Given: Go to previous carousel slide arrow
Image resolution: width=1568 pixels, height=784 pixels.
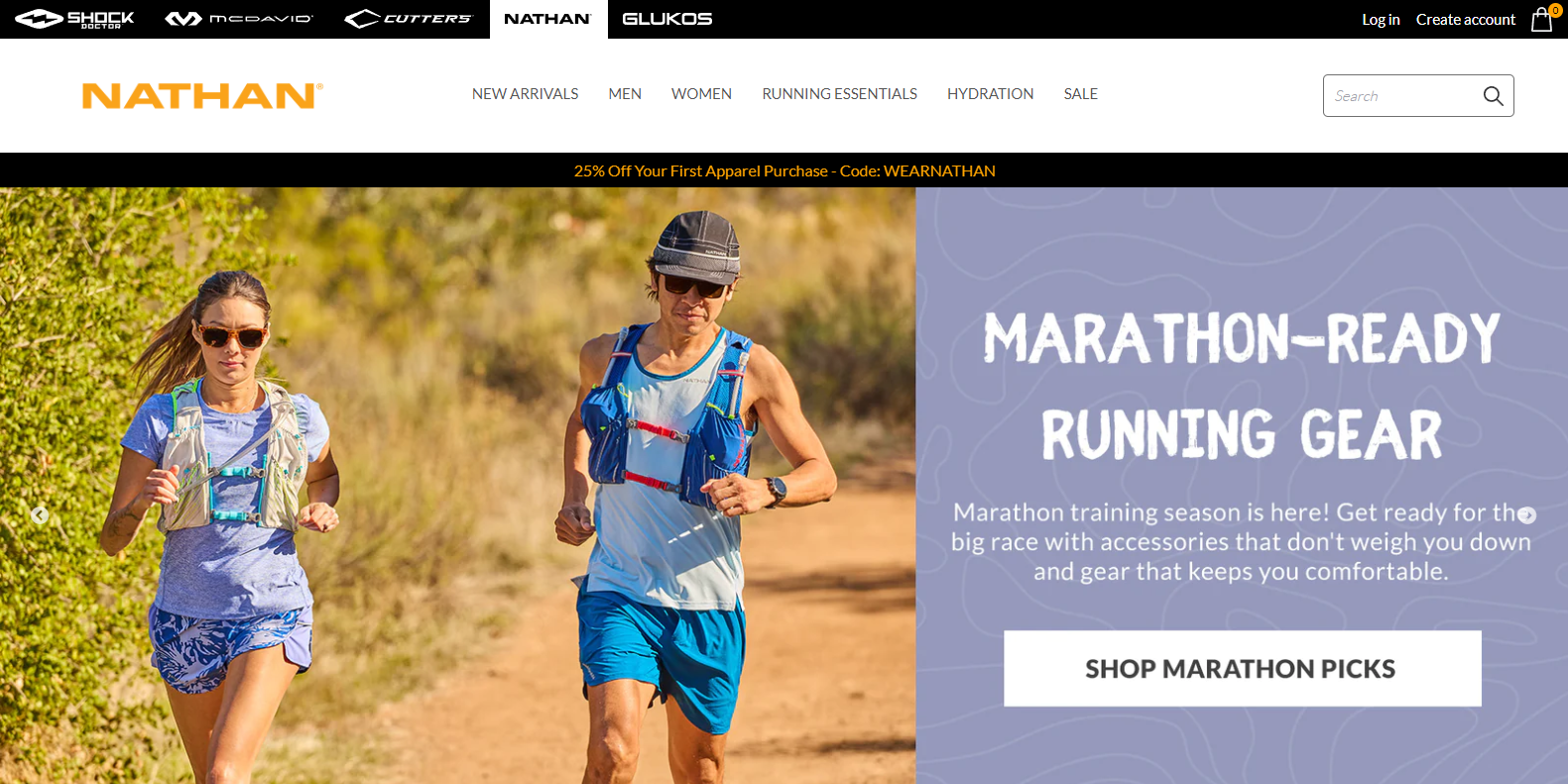Looking at the screenshot, I should click(40, 515).
